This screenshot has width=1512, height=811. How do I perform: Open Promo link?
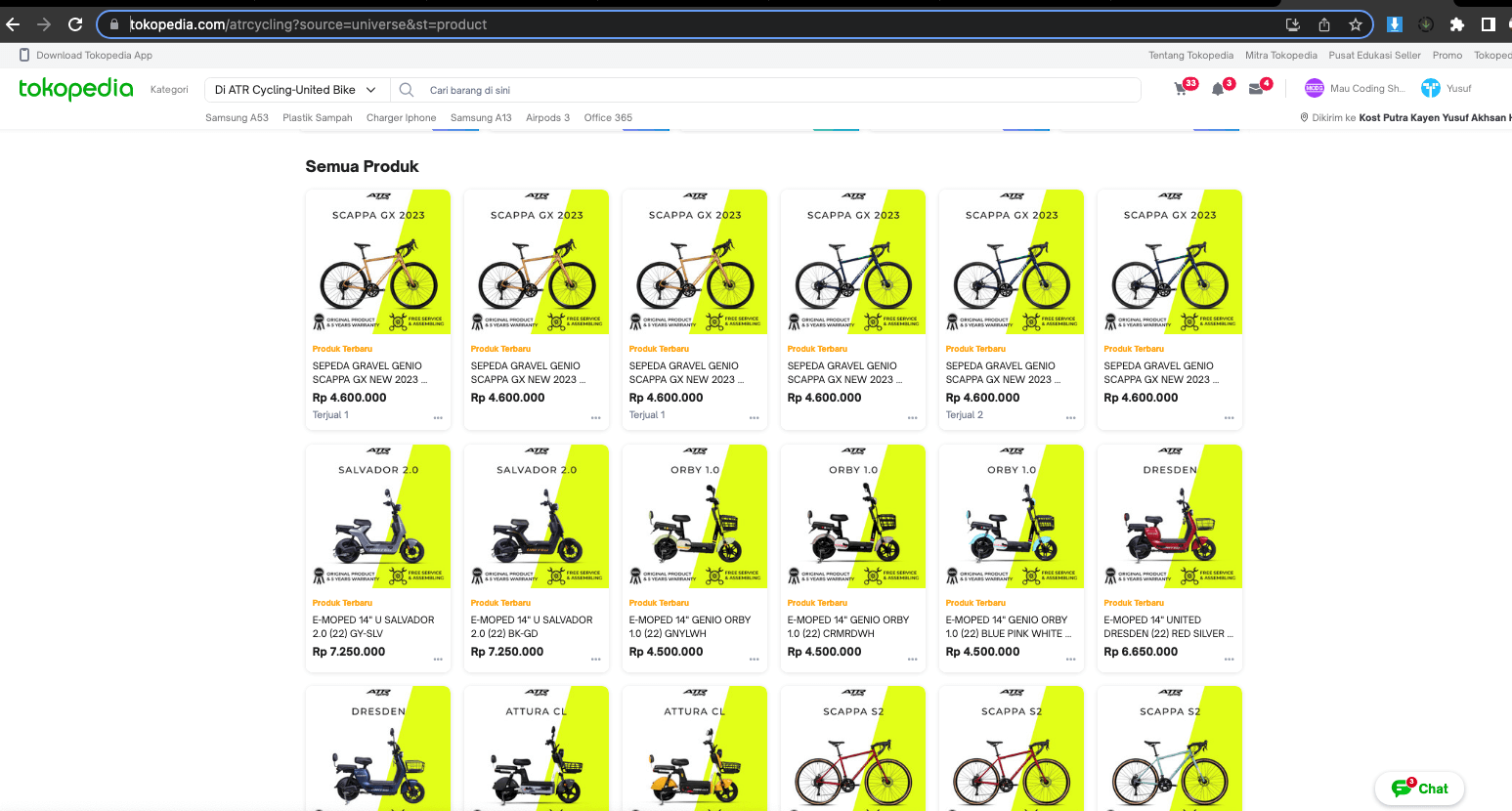pyautogui.click(x=1447, y=56)
